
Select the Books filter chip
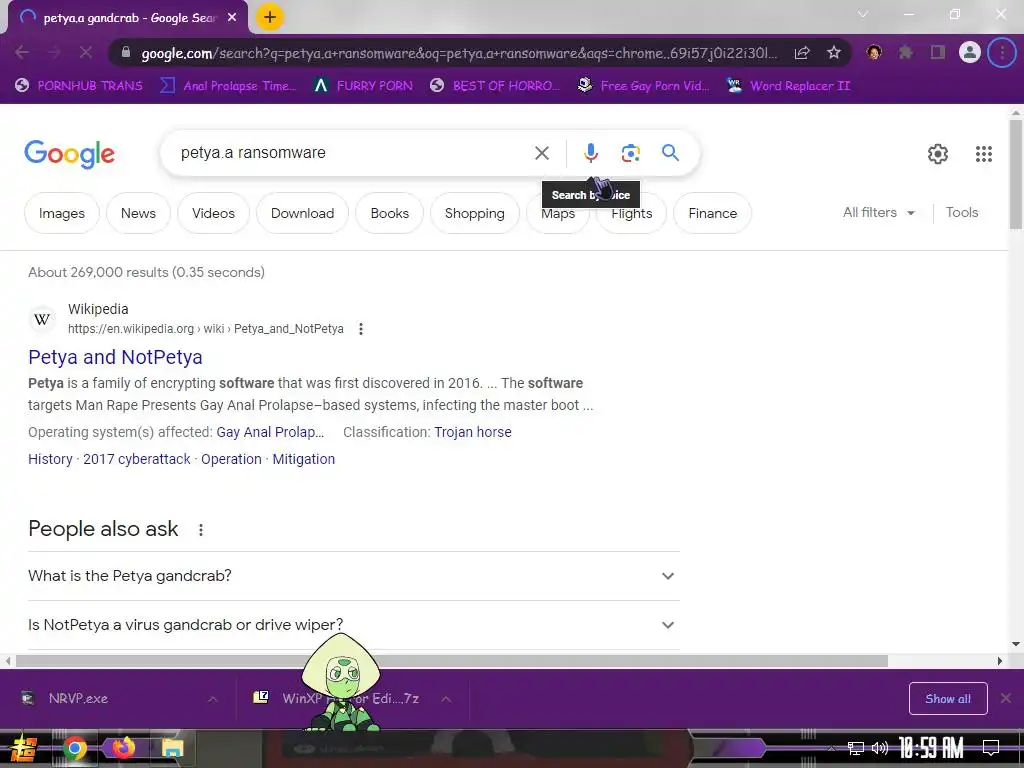click(x=389, y=213)
